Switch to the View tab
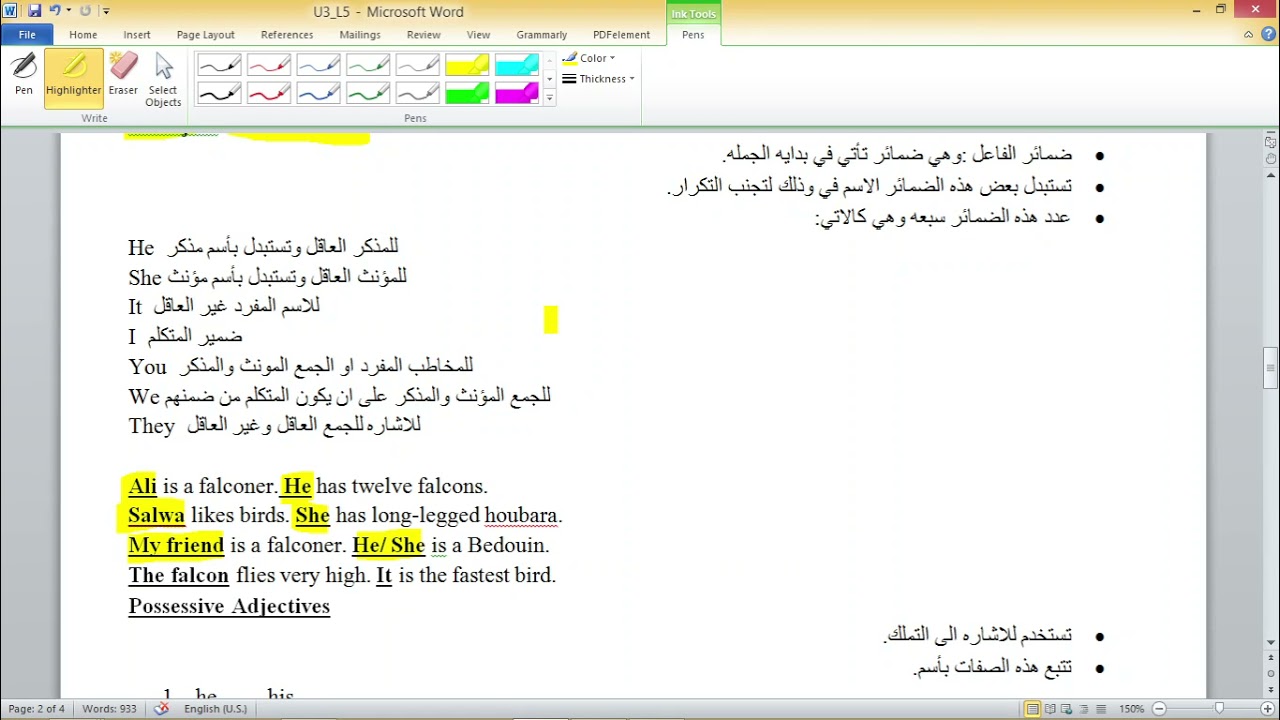This screenshot has height=720, width=1280. point(478,35)
